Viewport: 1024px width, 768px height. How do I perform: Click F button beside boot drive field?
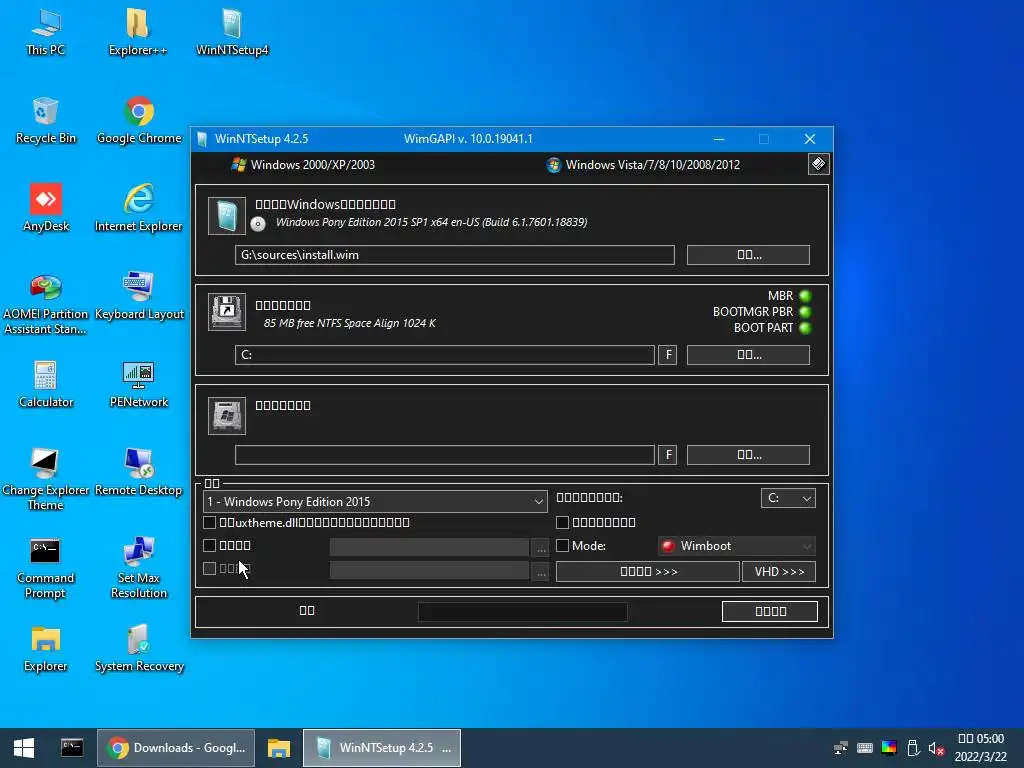(x=667, y=355)
